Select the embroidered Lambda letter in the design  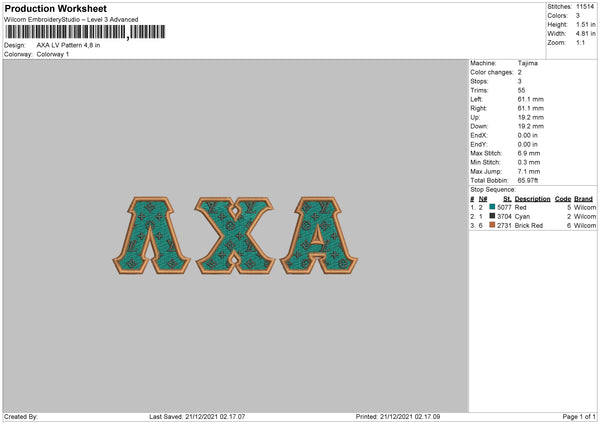pos(152,235)
